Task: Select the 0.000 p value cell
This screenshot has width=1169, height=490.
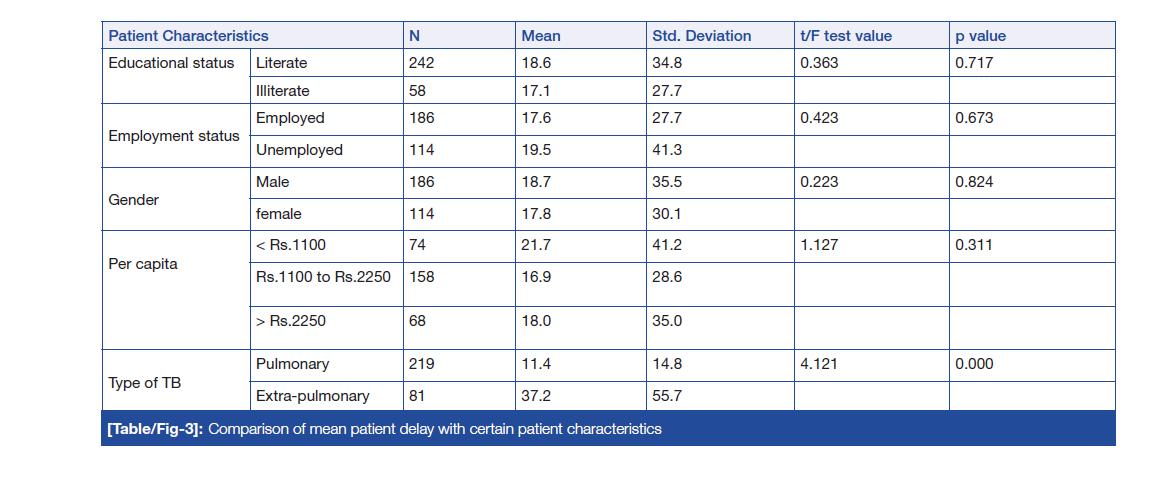Action: [x=974, y=364]
